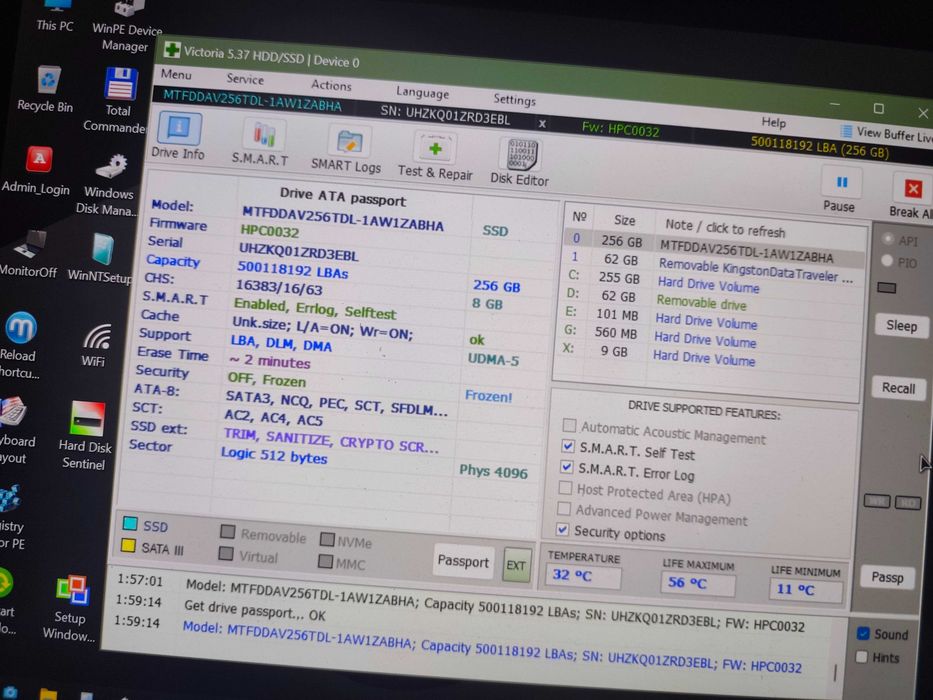Open the WiFi desktop icon

click(96, 338)
